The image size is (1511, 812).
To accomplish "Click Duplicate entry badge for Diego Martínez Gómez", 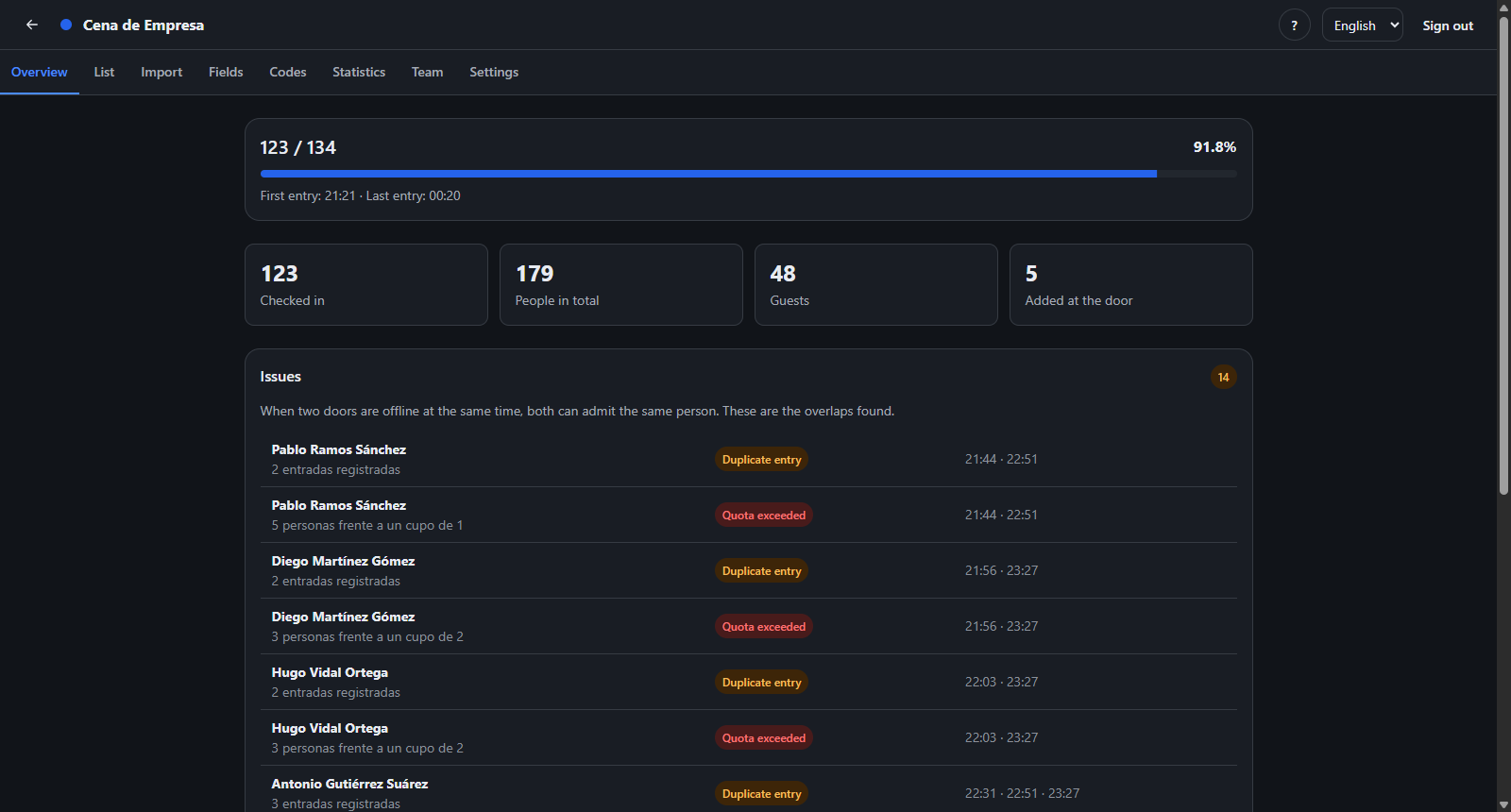I will (761, 570).
